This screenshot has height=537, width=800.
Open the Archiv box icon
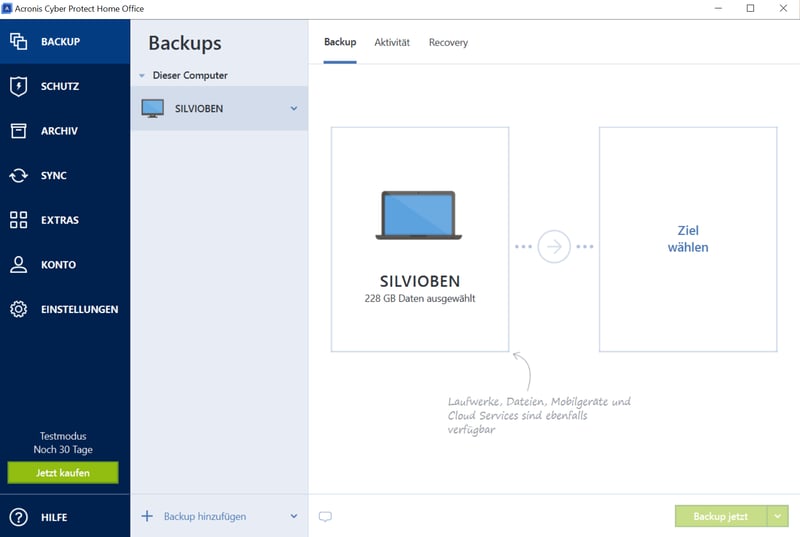[x=18, y=131]
